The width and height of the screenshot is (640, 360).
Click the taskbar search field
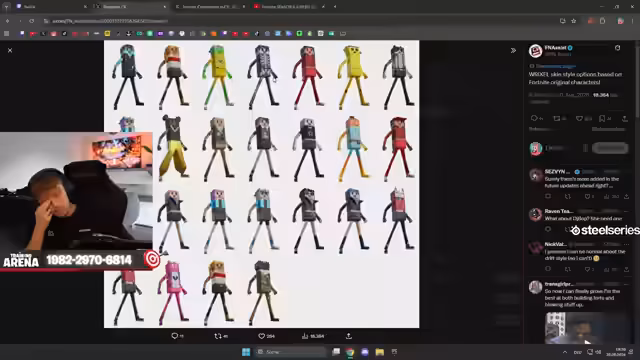tap(291, 352)
